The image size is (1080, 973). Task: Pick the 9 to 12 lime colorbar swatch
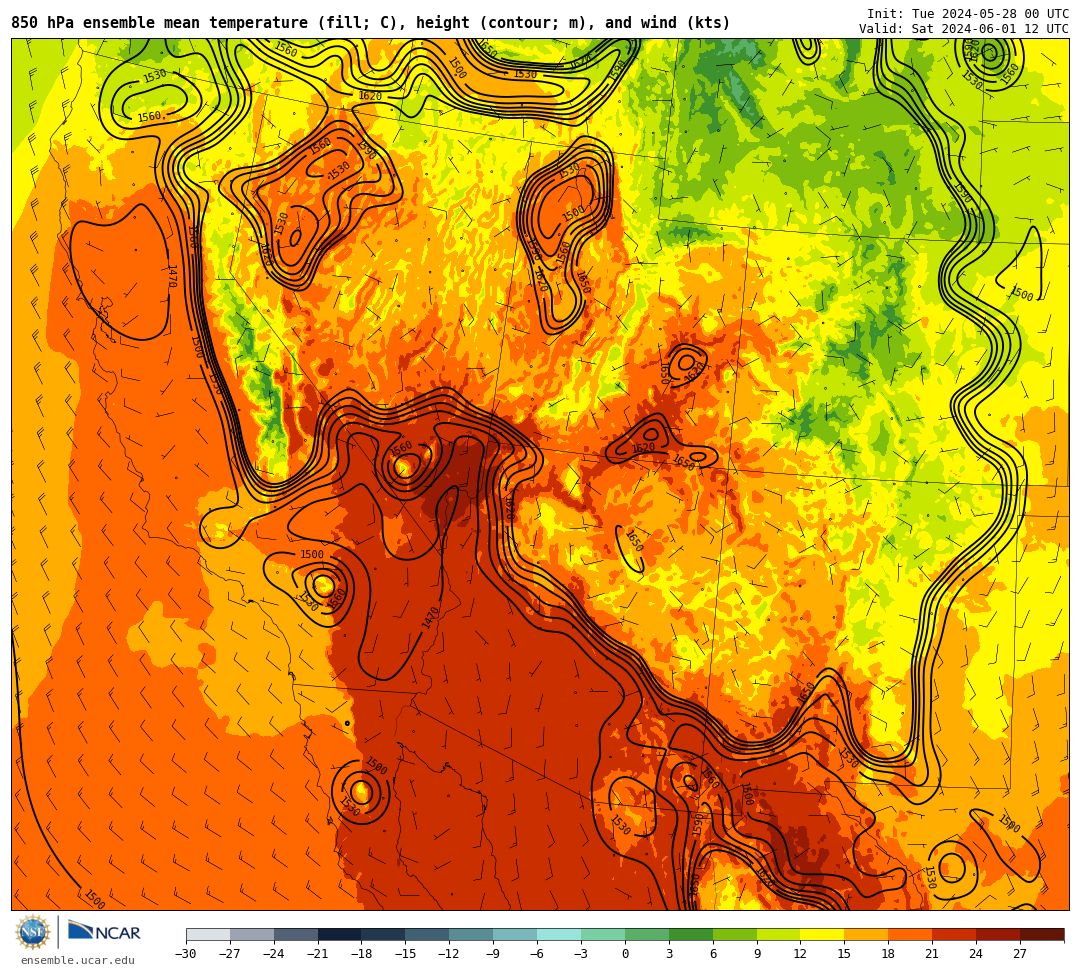coord(778,934)
